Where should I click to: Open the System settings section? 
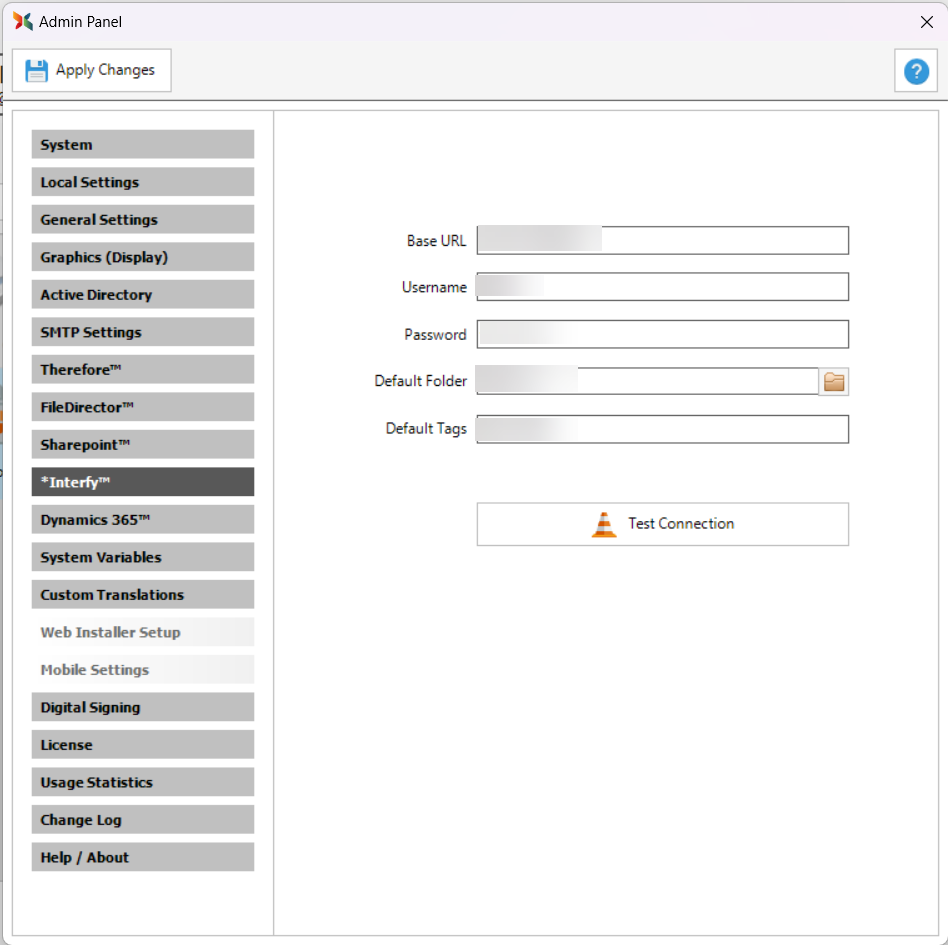(142, 145)
